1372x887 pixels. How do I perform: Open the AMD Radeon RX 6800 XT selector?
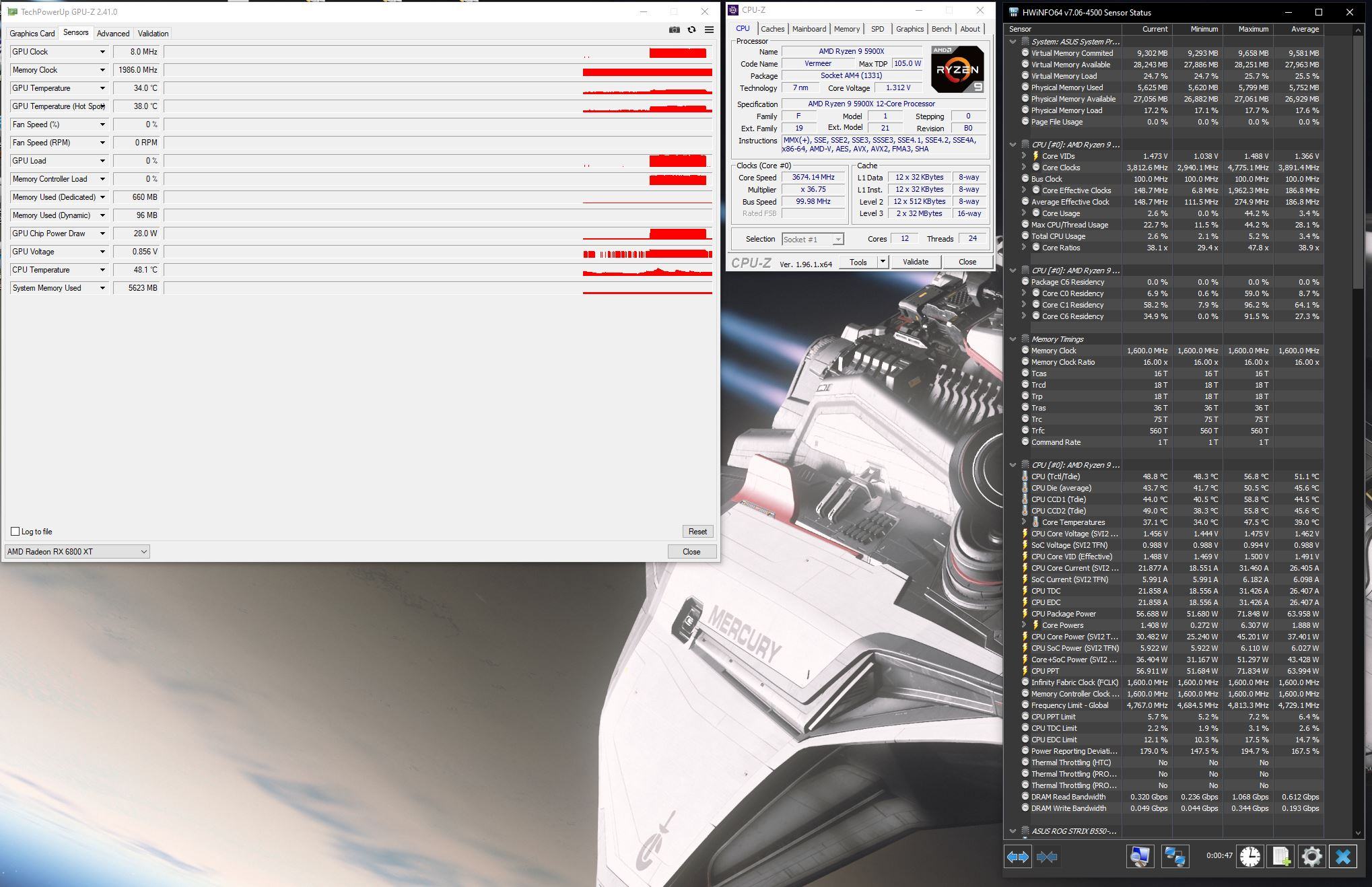click(77, 552)
